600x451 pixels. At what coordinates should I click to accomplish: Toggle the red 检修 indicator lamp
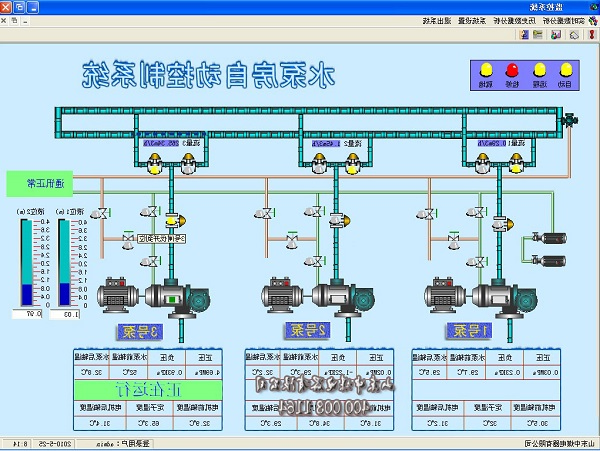[514, 70]
